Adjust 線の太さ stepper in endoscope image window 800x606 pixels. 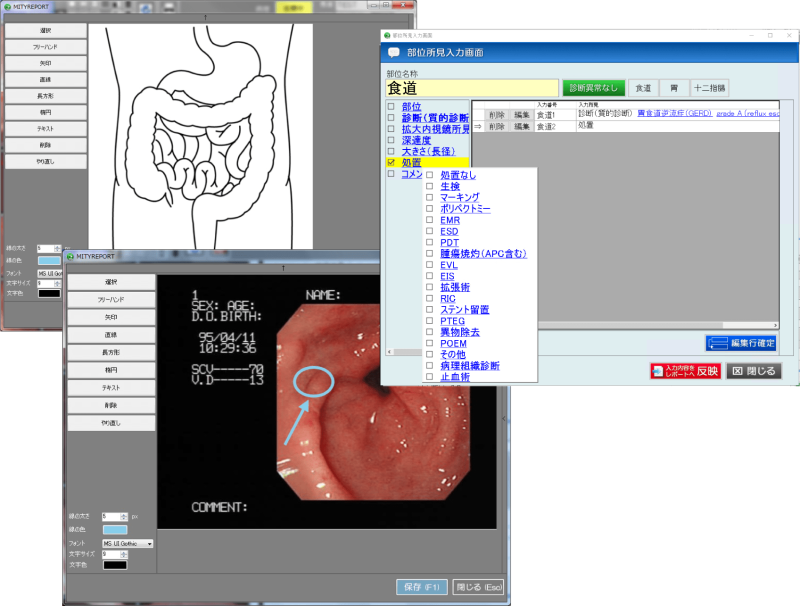point(123,517)
